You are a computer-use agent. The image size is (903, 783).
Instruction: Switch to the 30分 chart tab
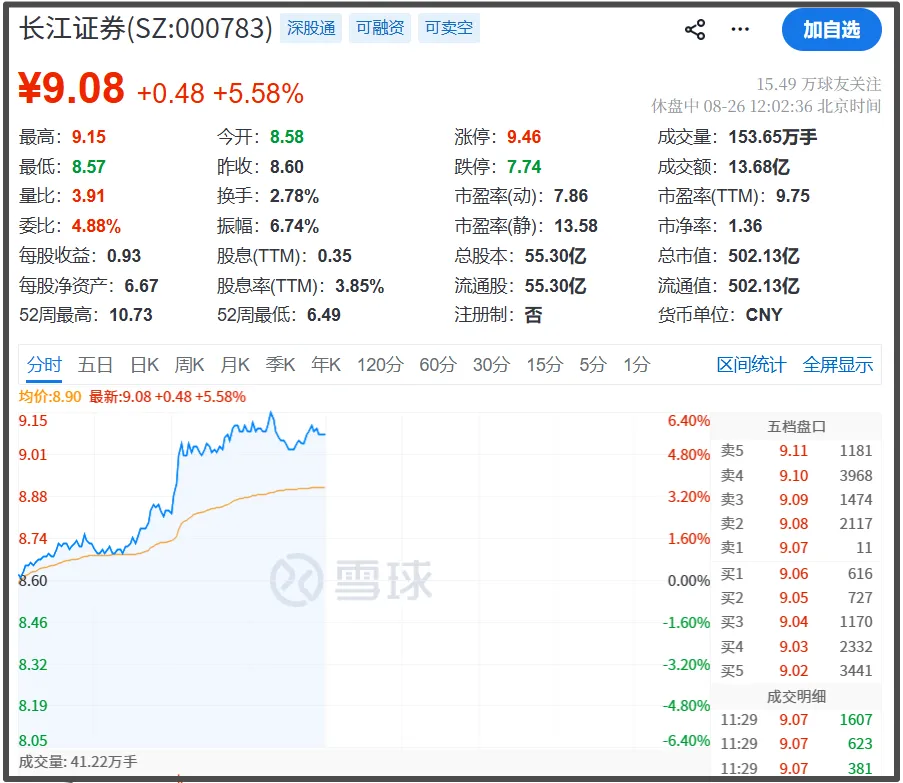(491, 365)
